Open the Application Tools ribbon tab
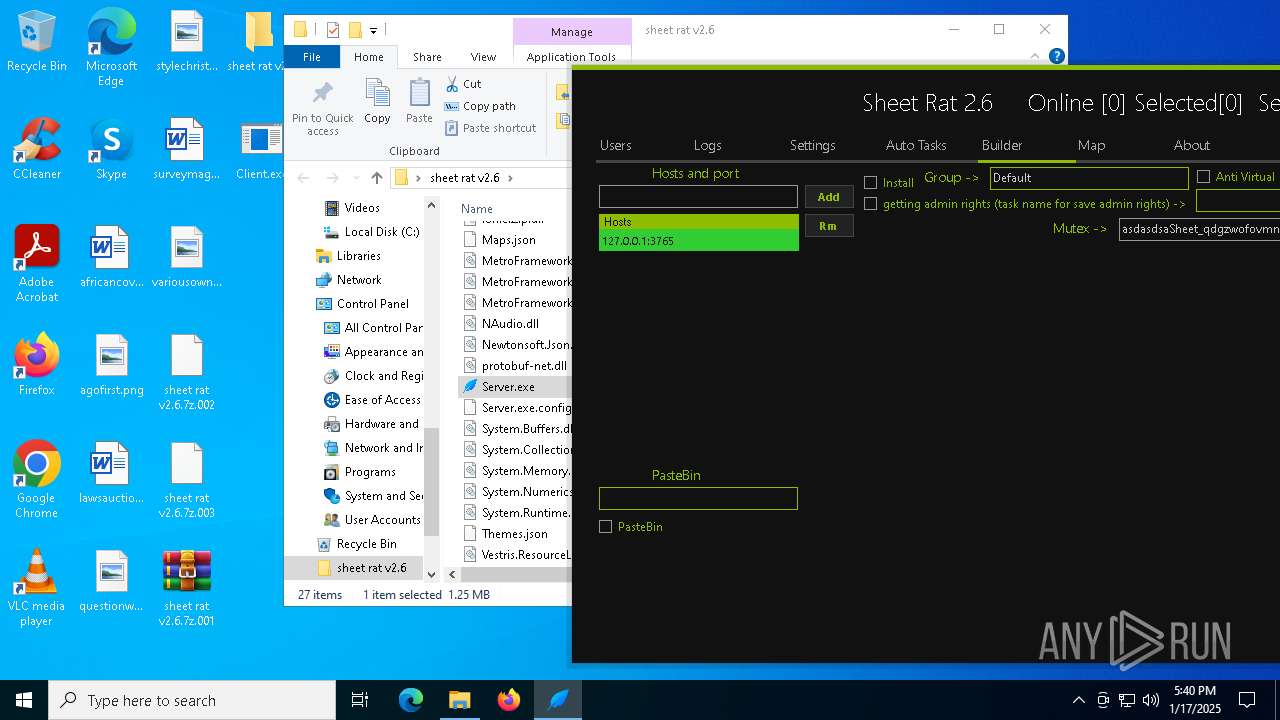 point(571,57)
